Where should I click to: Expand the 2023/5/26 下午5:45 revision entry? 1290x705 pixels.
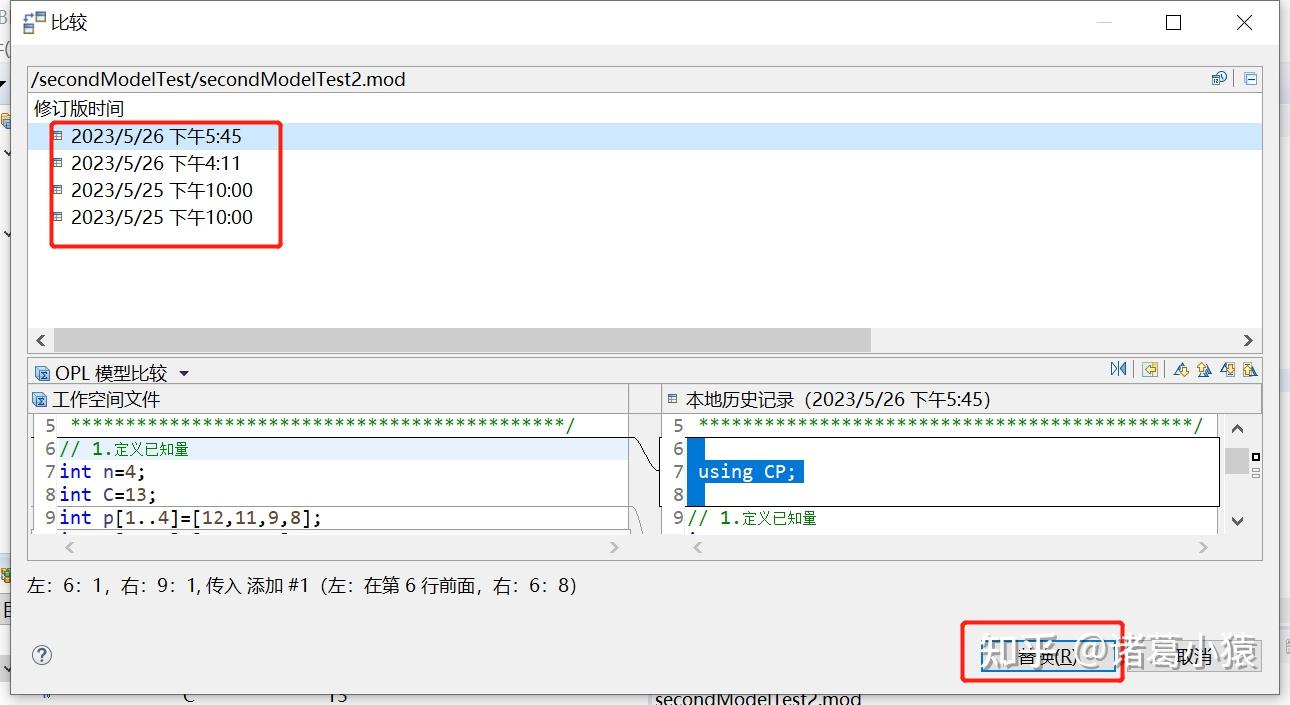[59, 136]
